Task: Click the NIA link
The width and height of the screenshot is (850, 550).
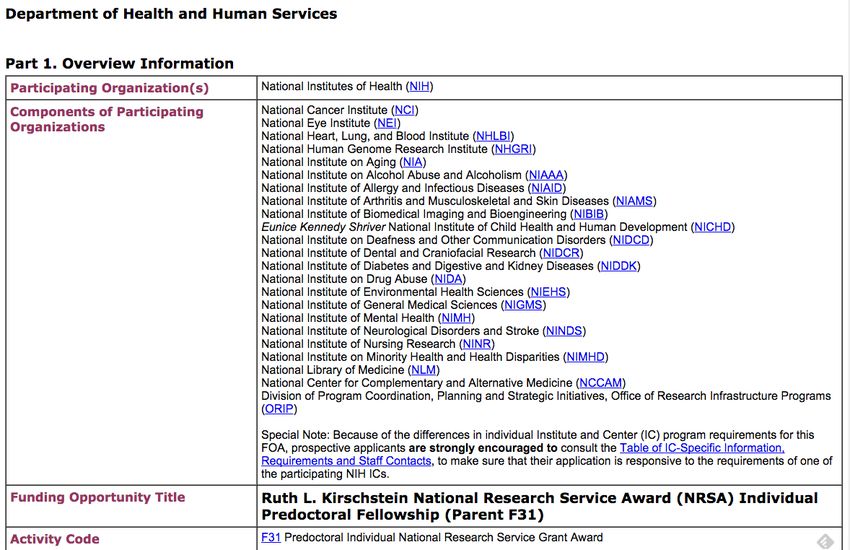Action: 413,162
